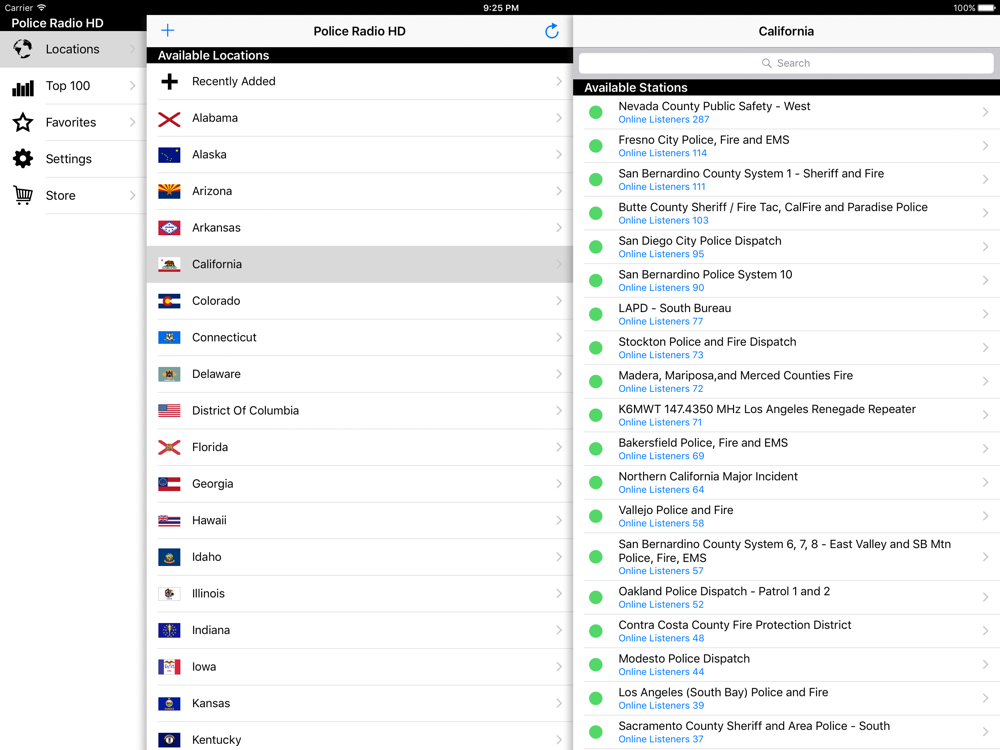Open chevron on Fresno City Police row
1000x750 pixels.
tap(985, 146)
